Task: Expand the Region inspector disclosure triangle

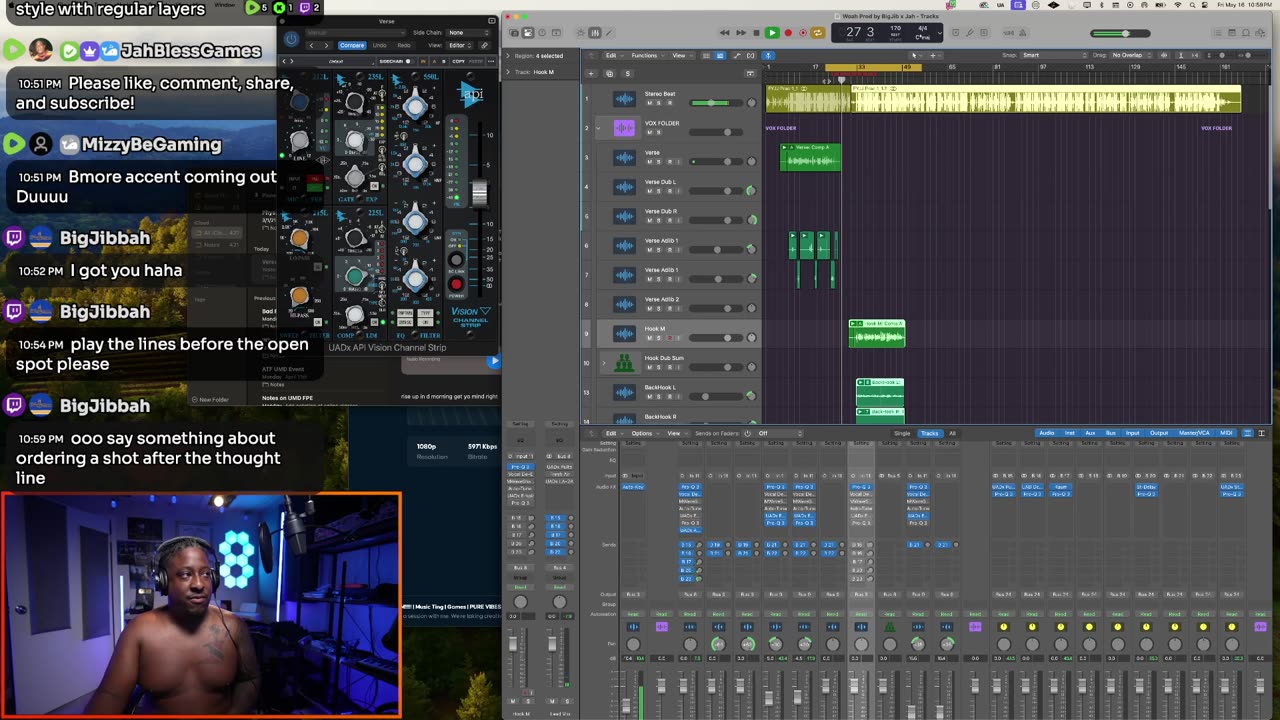Action: click(x=509, y=56)
